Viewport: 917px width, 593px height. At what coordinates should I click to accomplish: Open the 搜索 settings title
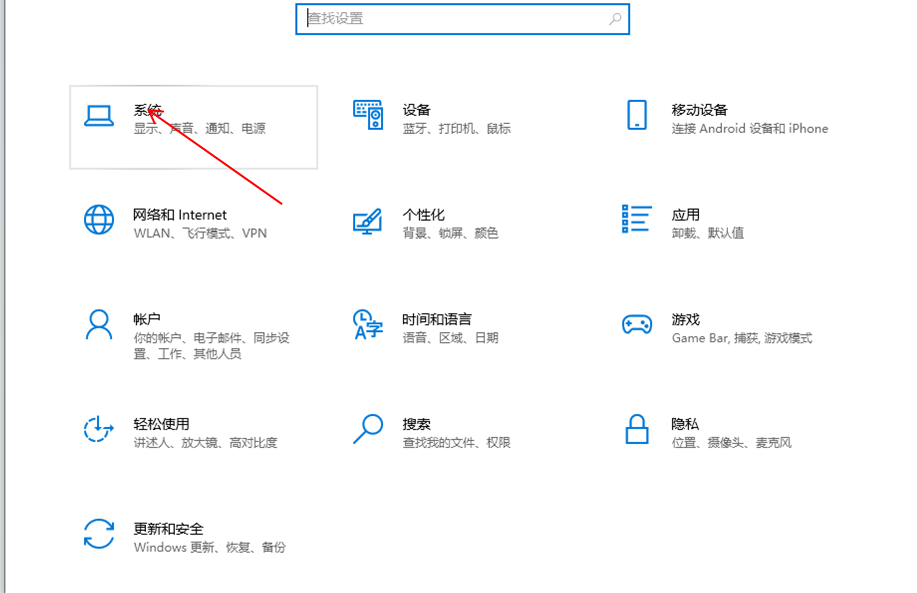pyautogui.click(x=416, y=424)
